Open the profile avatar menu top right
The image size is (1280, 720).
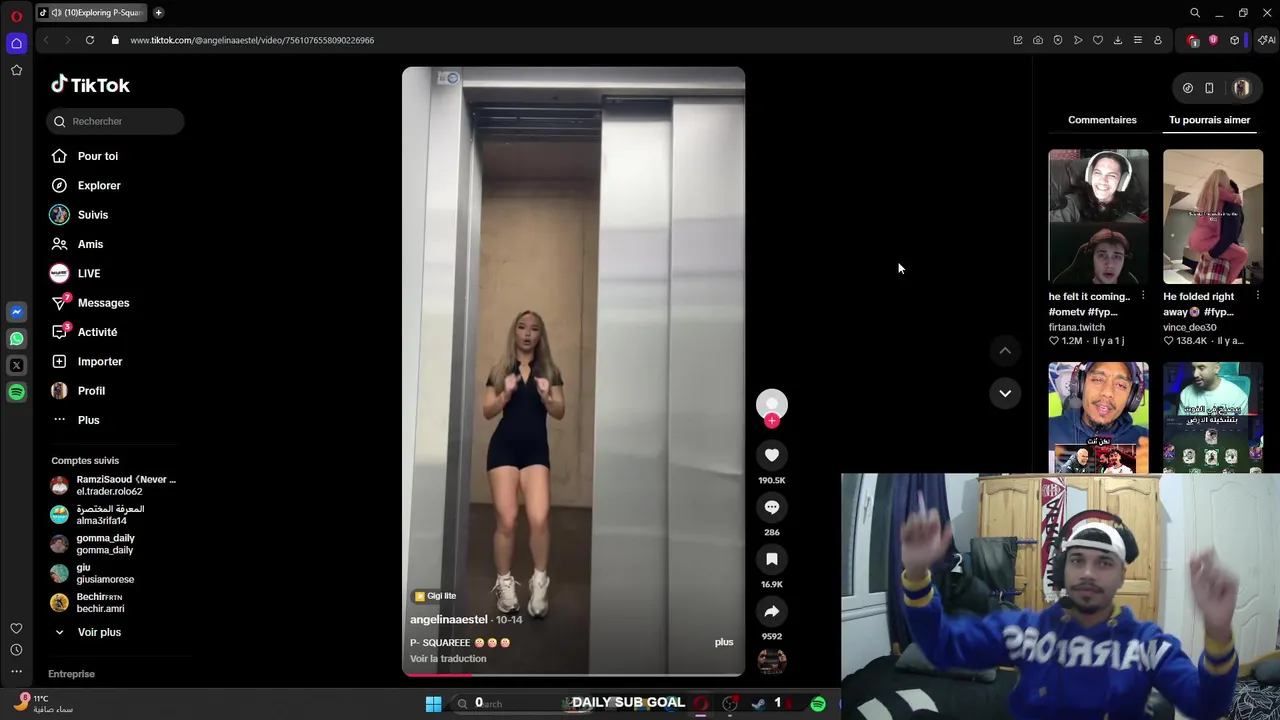pyautogui.click(x=1241, y=88)
